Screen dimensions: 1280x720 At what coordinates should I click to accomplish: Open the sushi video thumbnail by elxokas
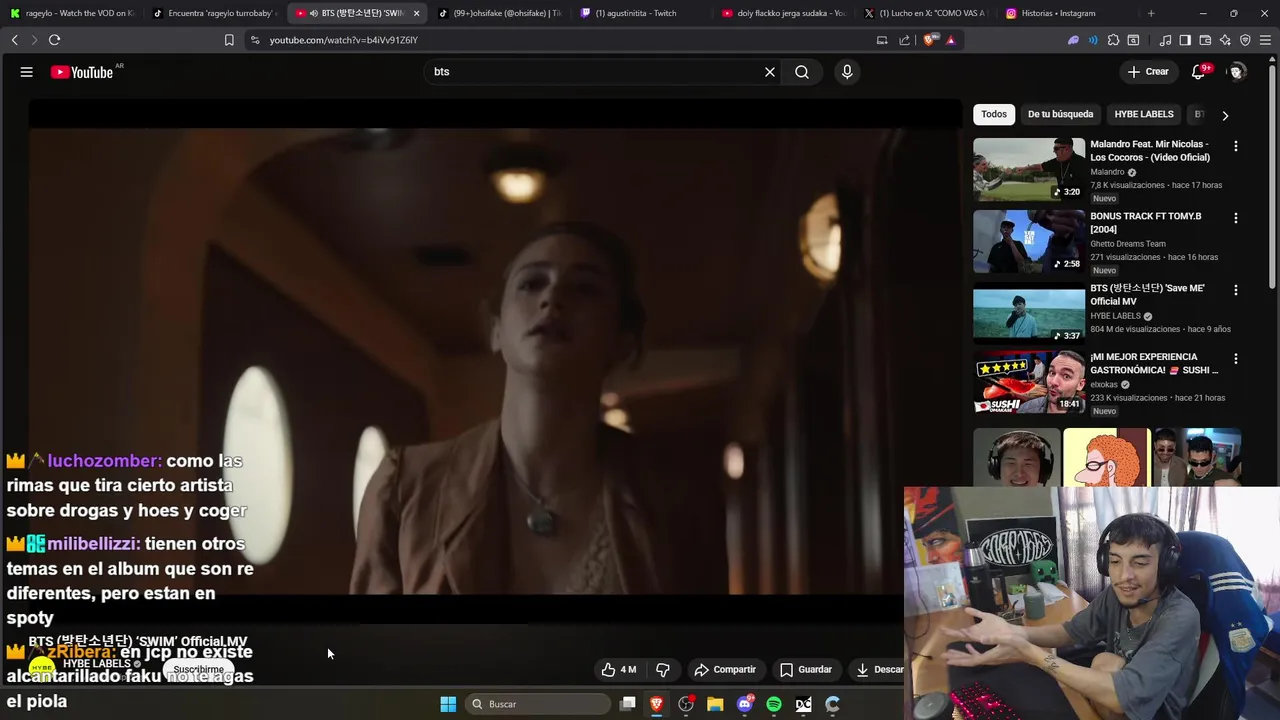coord(1029,382)
